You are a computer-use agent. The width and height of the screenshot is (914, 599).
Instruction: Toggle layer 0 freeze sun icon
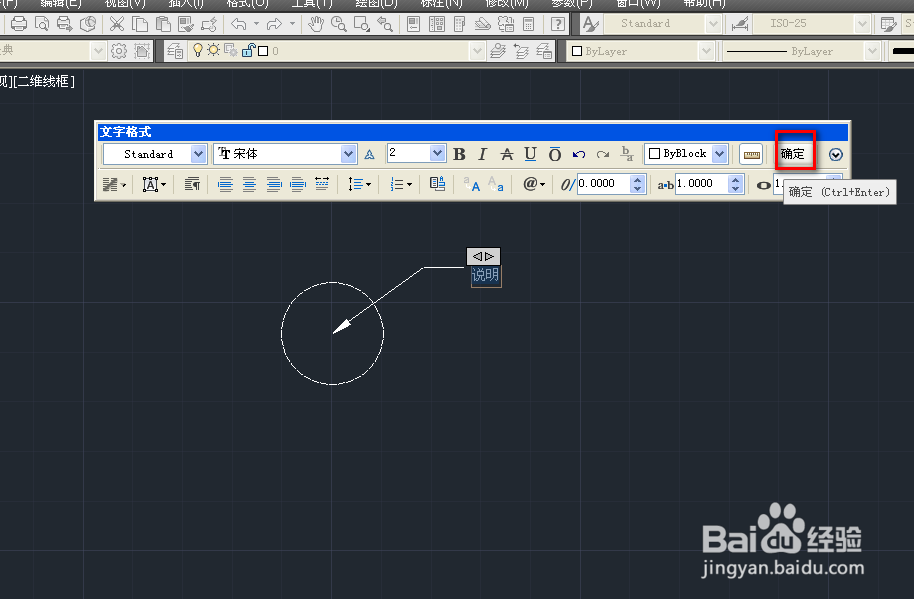point(213,50)
